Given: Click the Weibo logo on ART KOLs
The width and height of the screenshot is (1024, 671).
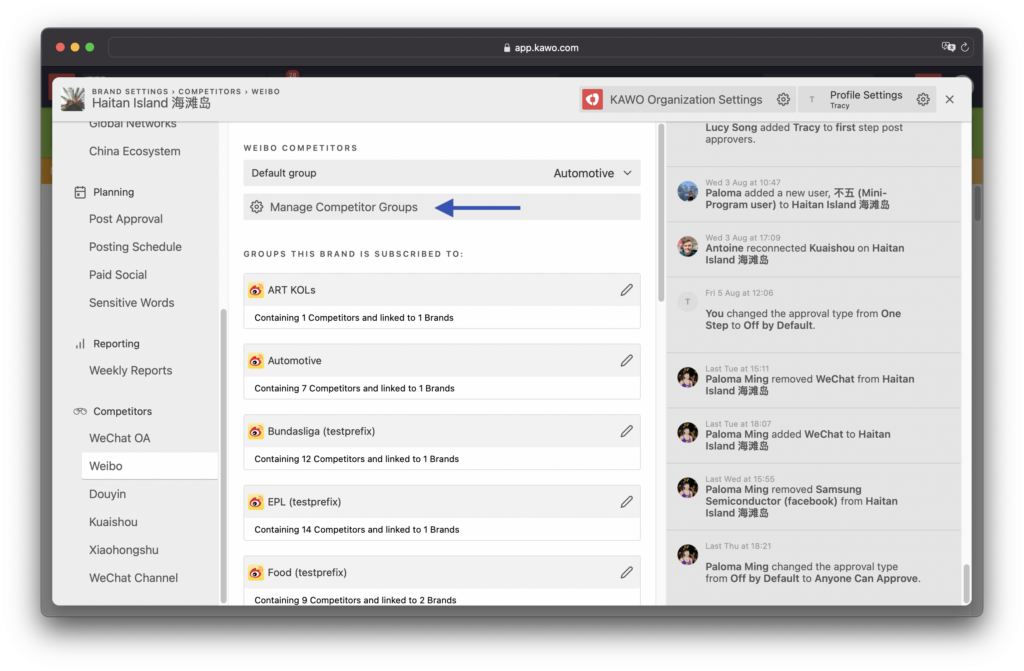Looking at the screenshot, I should 256,290.
